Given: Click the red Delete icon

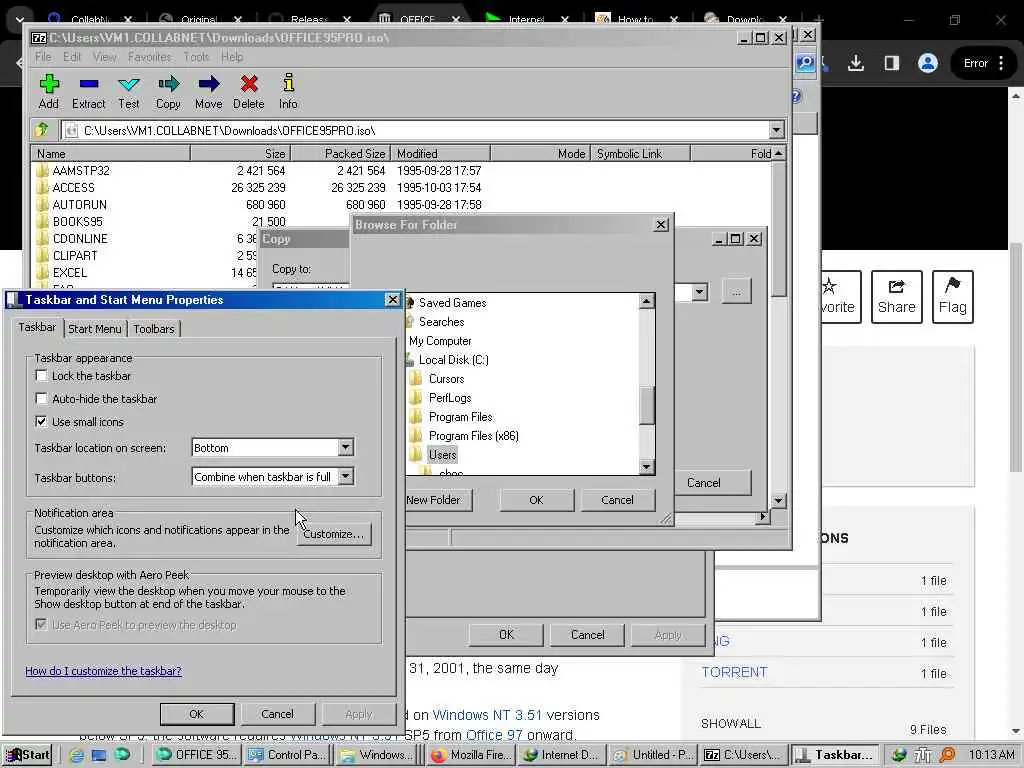Looking at the screenshot, I should pos(249,84).
